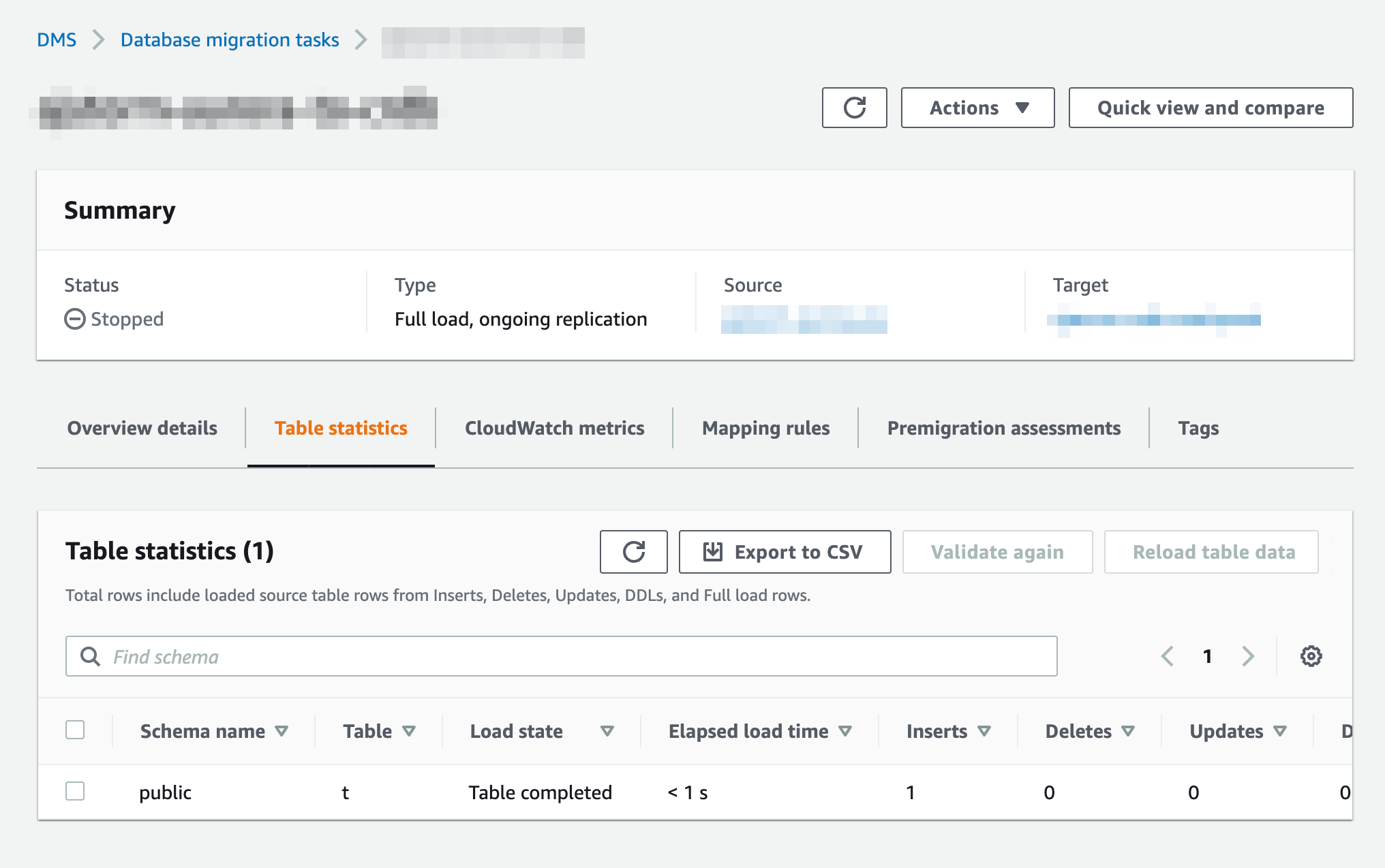Click the refresh icon in Table statistics

(633, 552)
